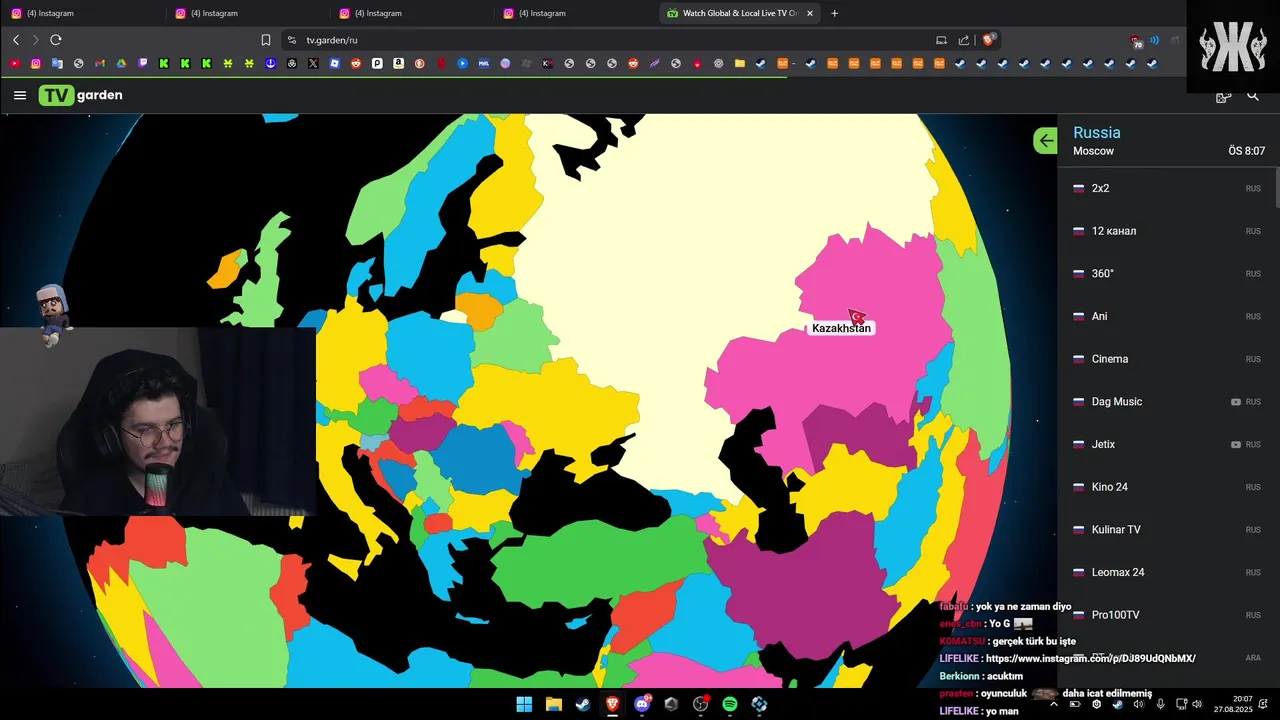Play the 2x2 channel

[x=1166, y=188]
